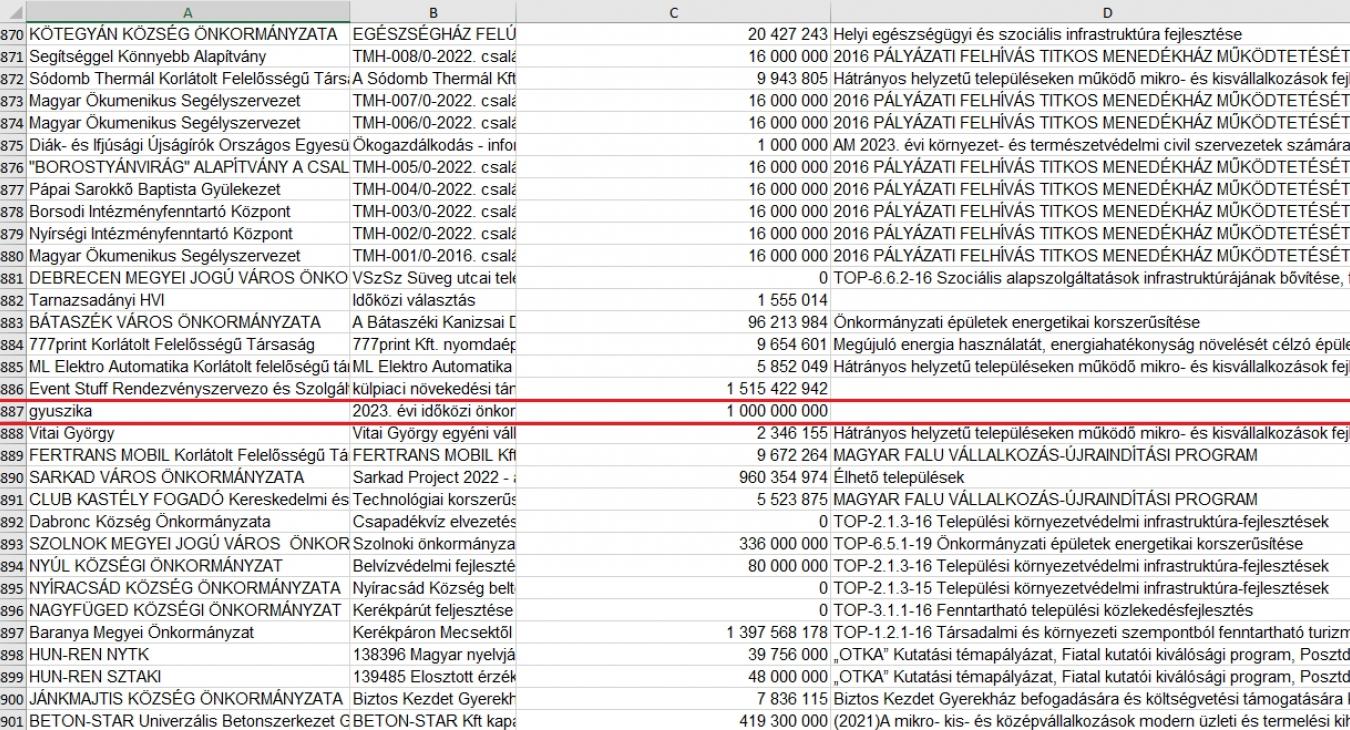Click cell KÖTEGYÁN KÖZSÉG ÖNKORMÁNYZATA
Screen dimensions: 1350x730
click(x=189, y=34)
